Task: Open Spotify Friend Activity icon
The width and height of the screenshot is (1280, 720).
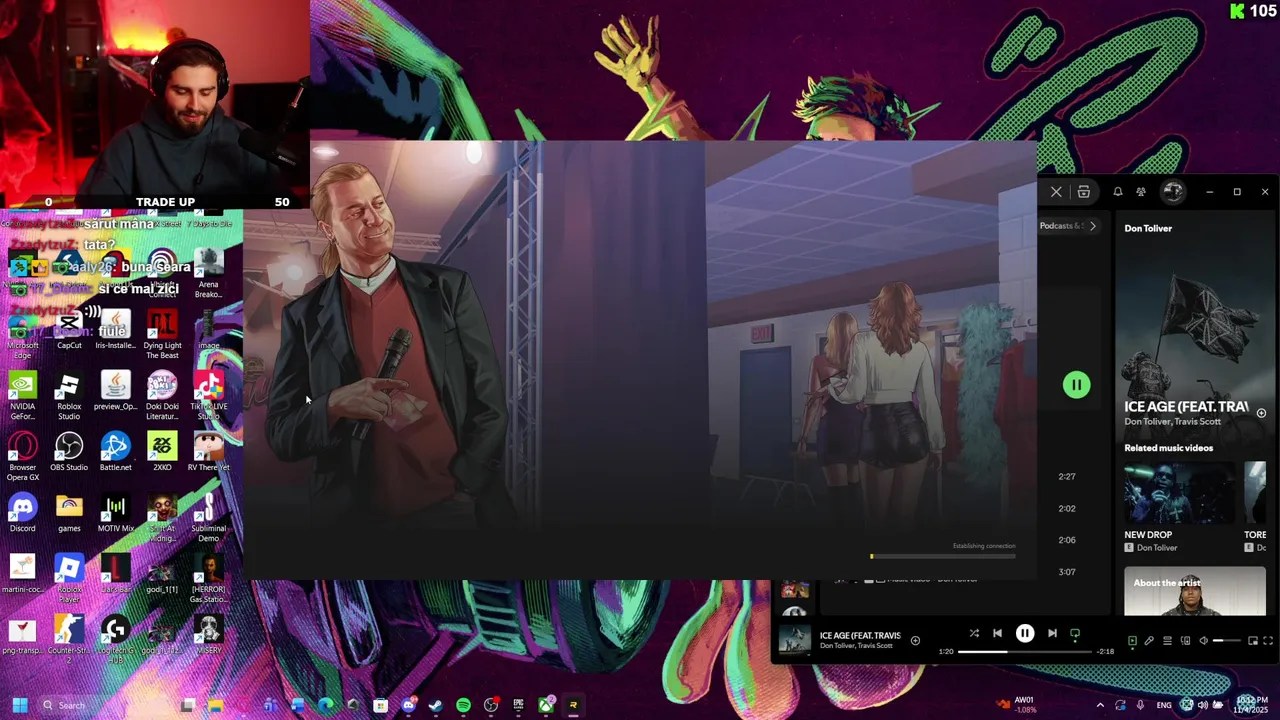Action: point(1141,192)
